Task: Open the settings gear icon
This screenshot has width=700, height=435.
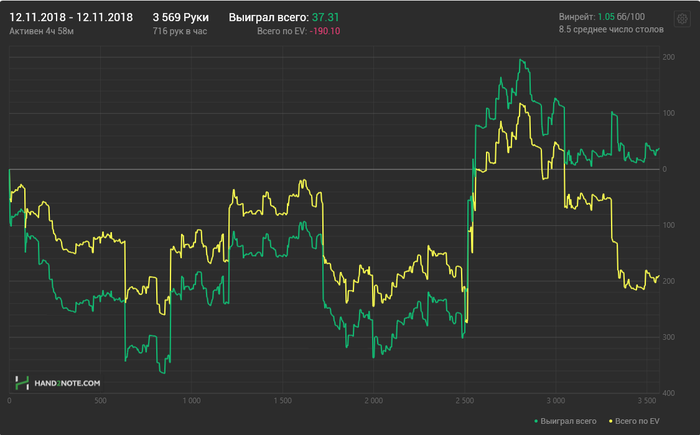Action: click(682, 19)
